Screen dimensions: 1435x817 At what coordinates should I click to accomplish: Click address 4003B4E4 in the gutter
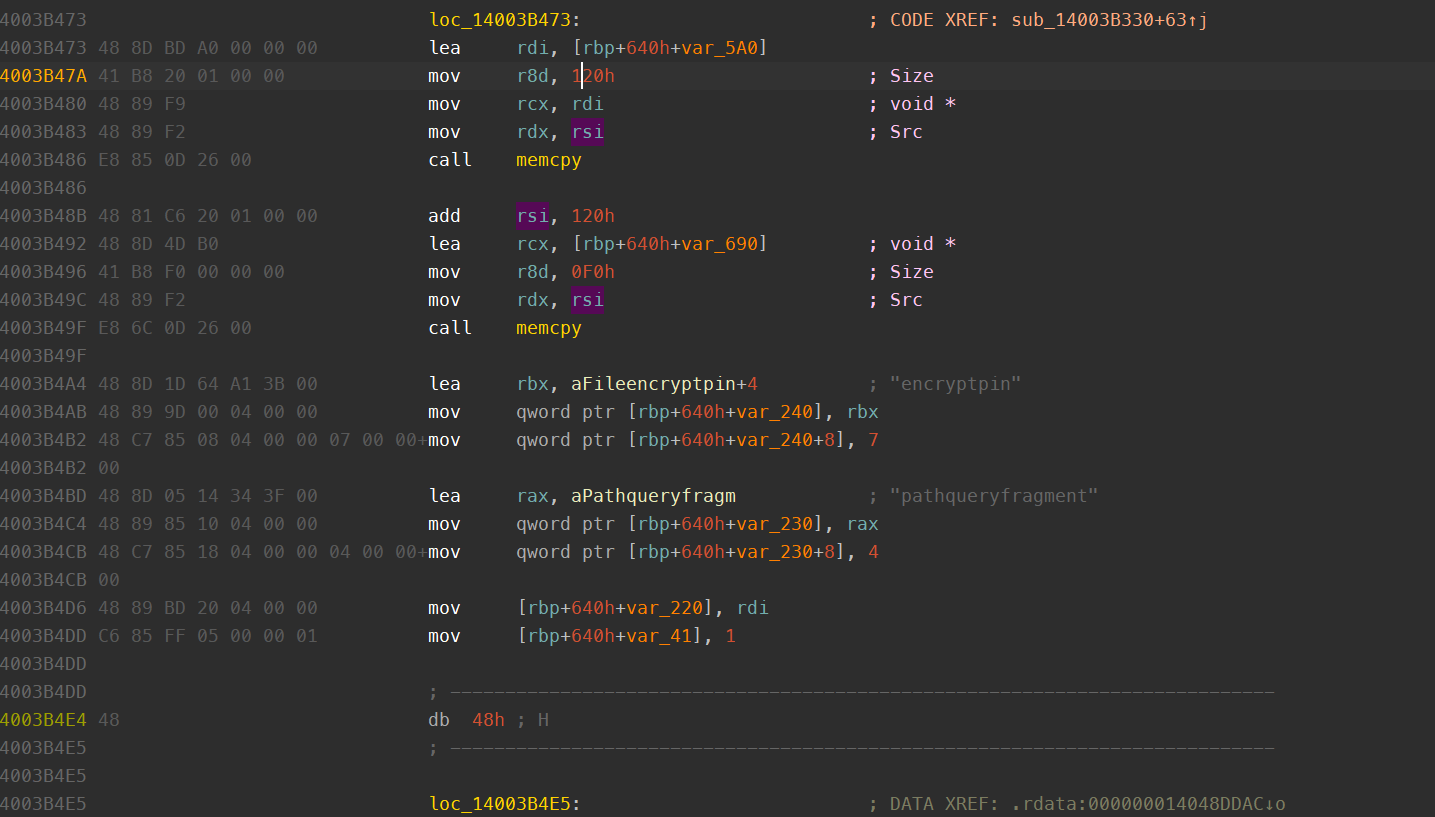43,720
